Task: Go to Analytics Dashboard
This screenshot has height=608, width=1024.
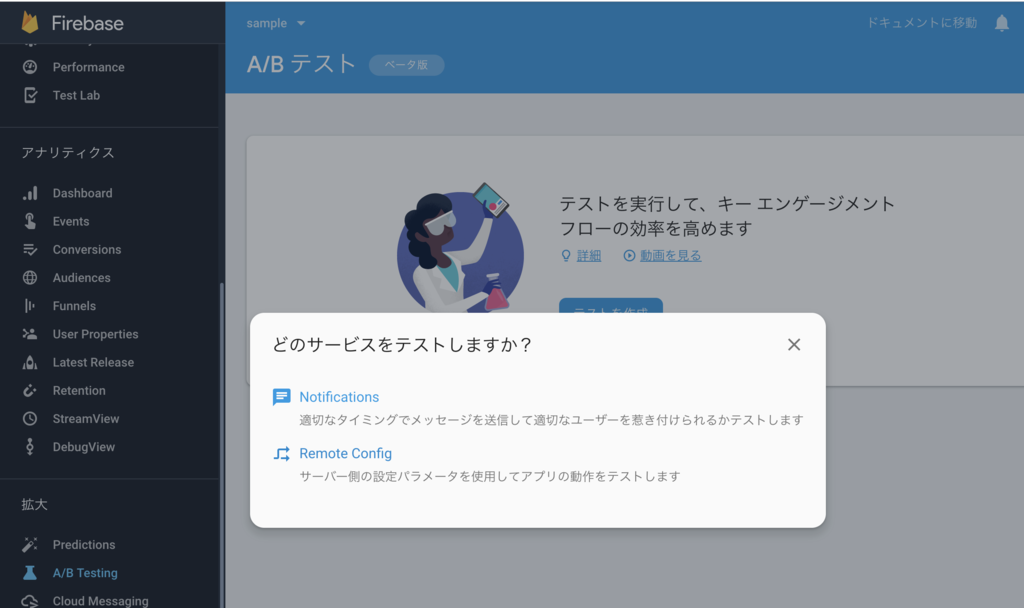Action: 82,193
